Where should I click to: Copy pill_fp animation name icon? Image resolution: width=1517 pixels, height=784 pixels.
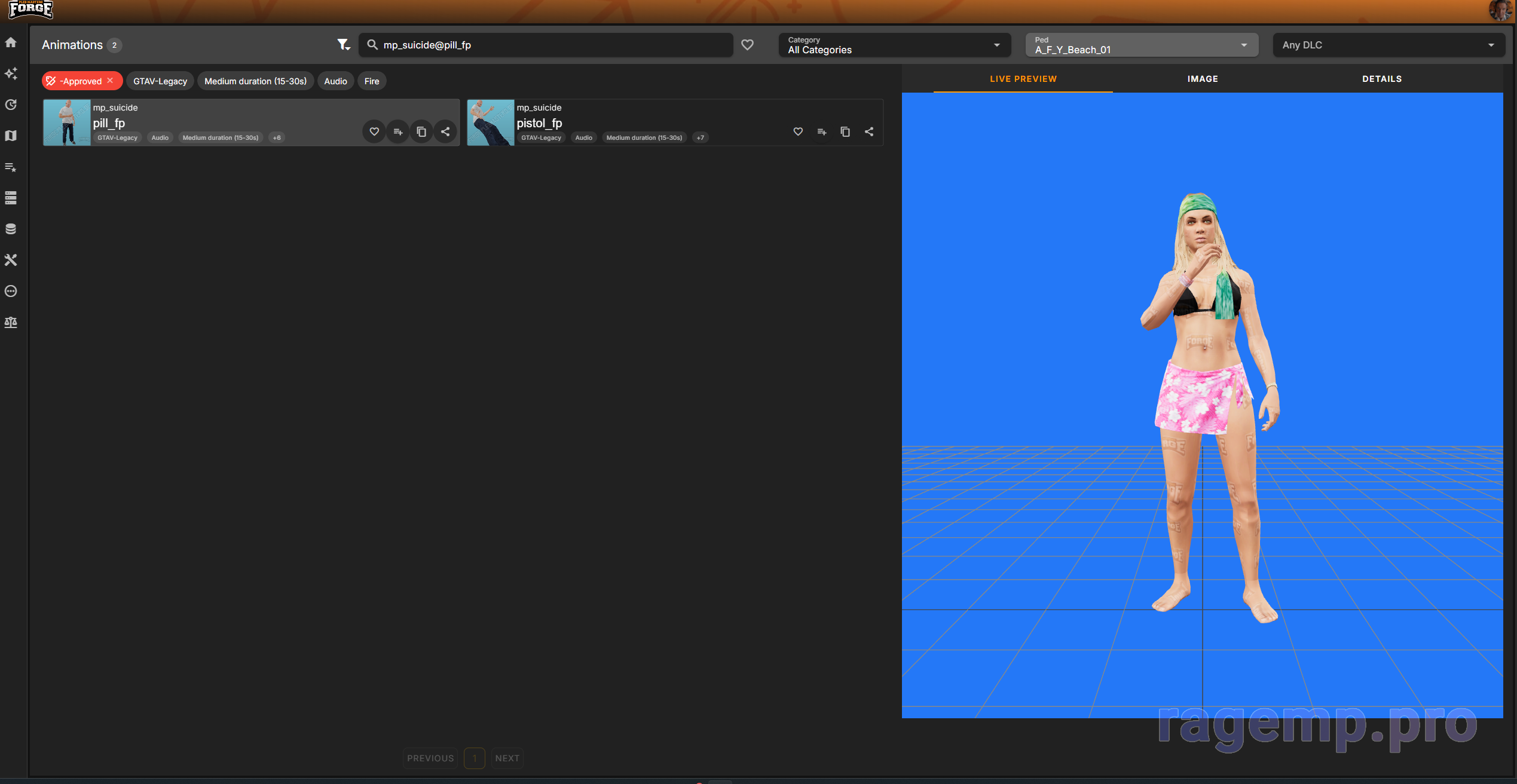pyautogui.click(x=421, y=131)
